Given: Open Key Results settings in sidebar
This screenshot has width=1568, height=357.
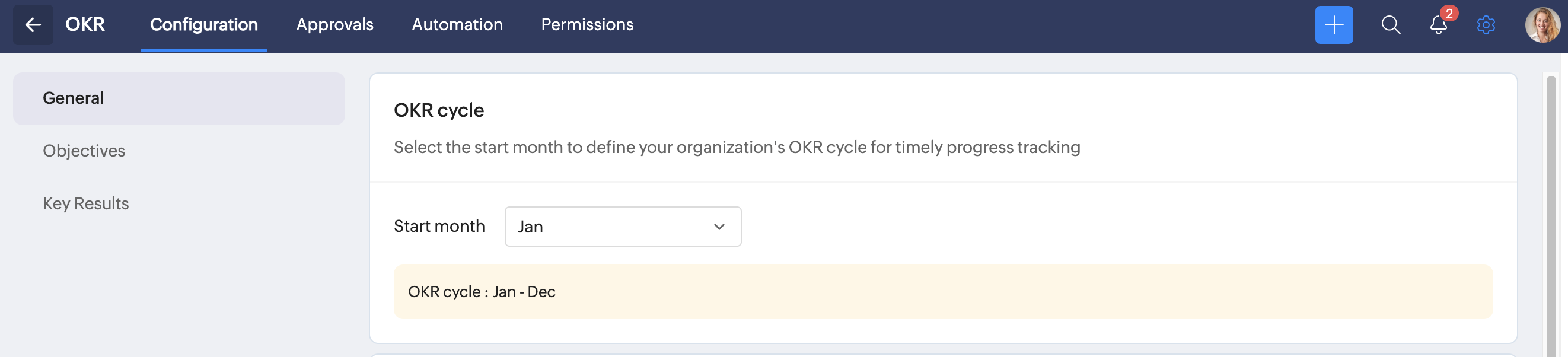Looking at the screenshot, I should click(86, 204).
